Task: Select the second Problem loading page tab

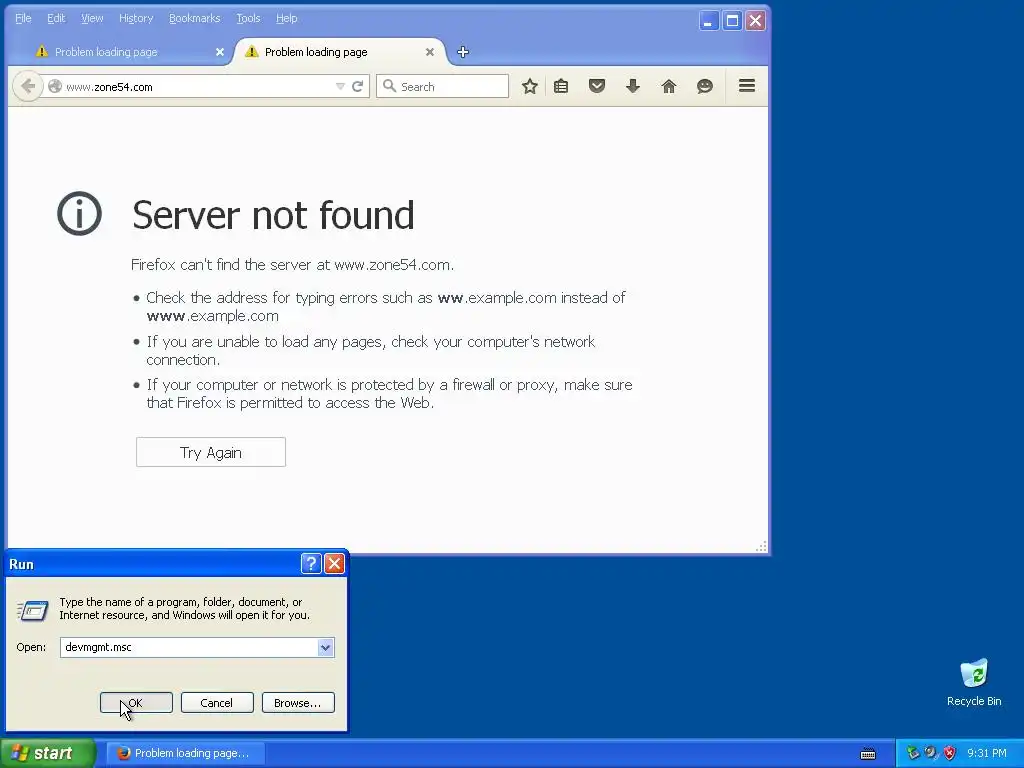Action: [338, 52]
